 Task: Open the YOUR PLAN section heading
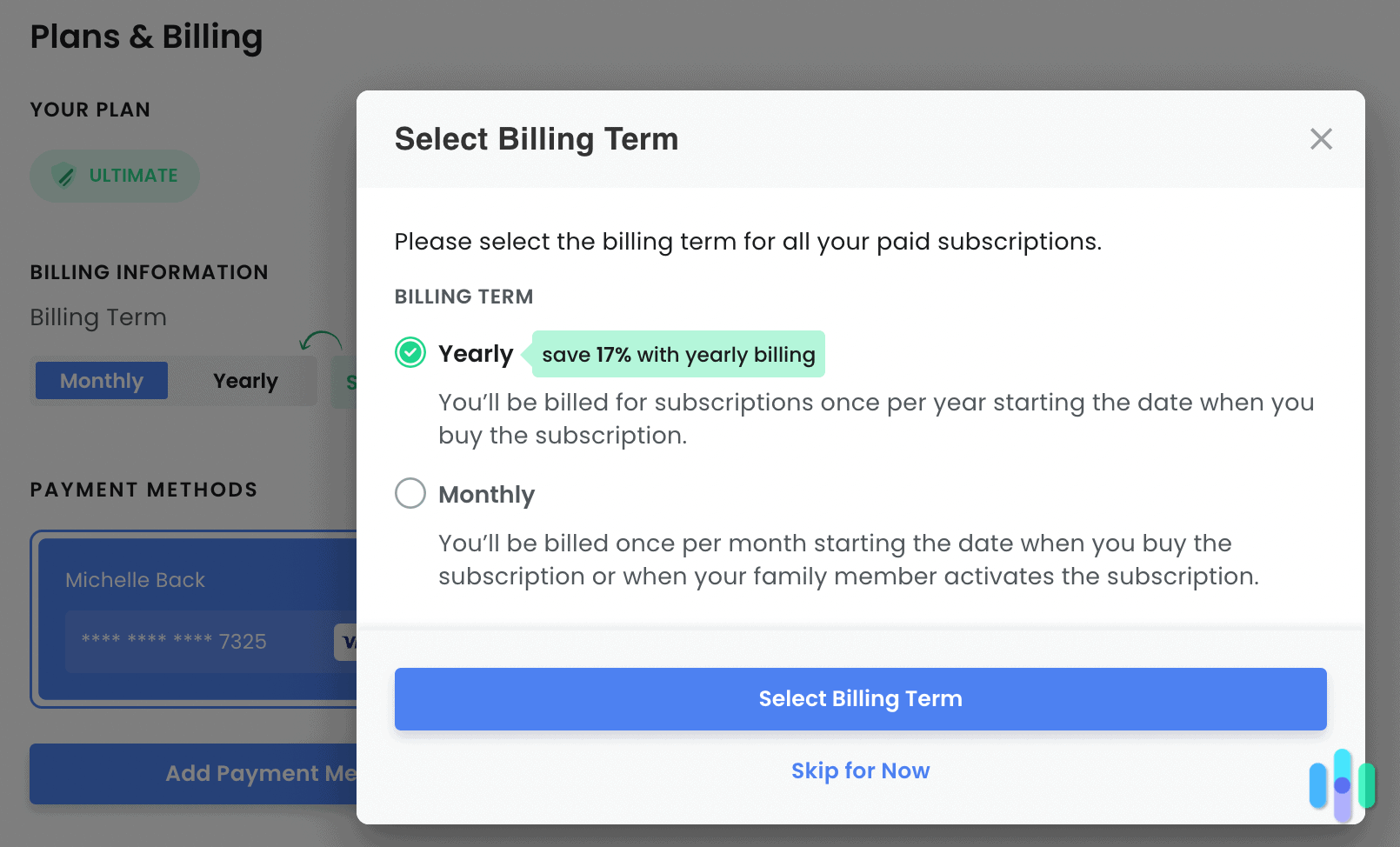tap(90, 109)
